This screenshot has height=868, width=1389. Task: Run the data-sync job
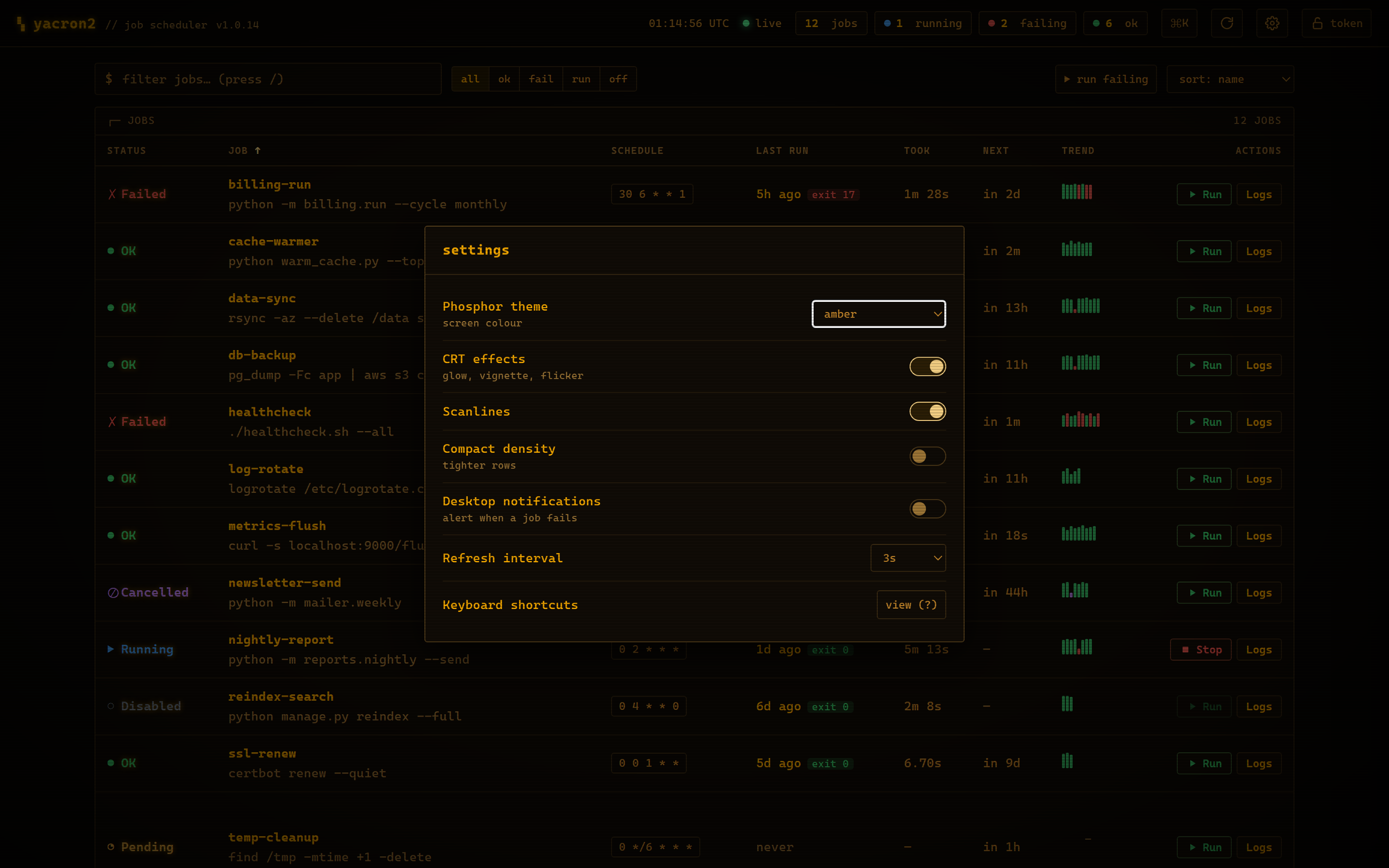point(1204,308)
